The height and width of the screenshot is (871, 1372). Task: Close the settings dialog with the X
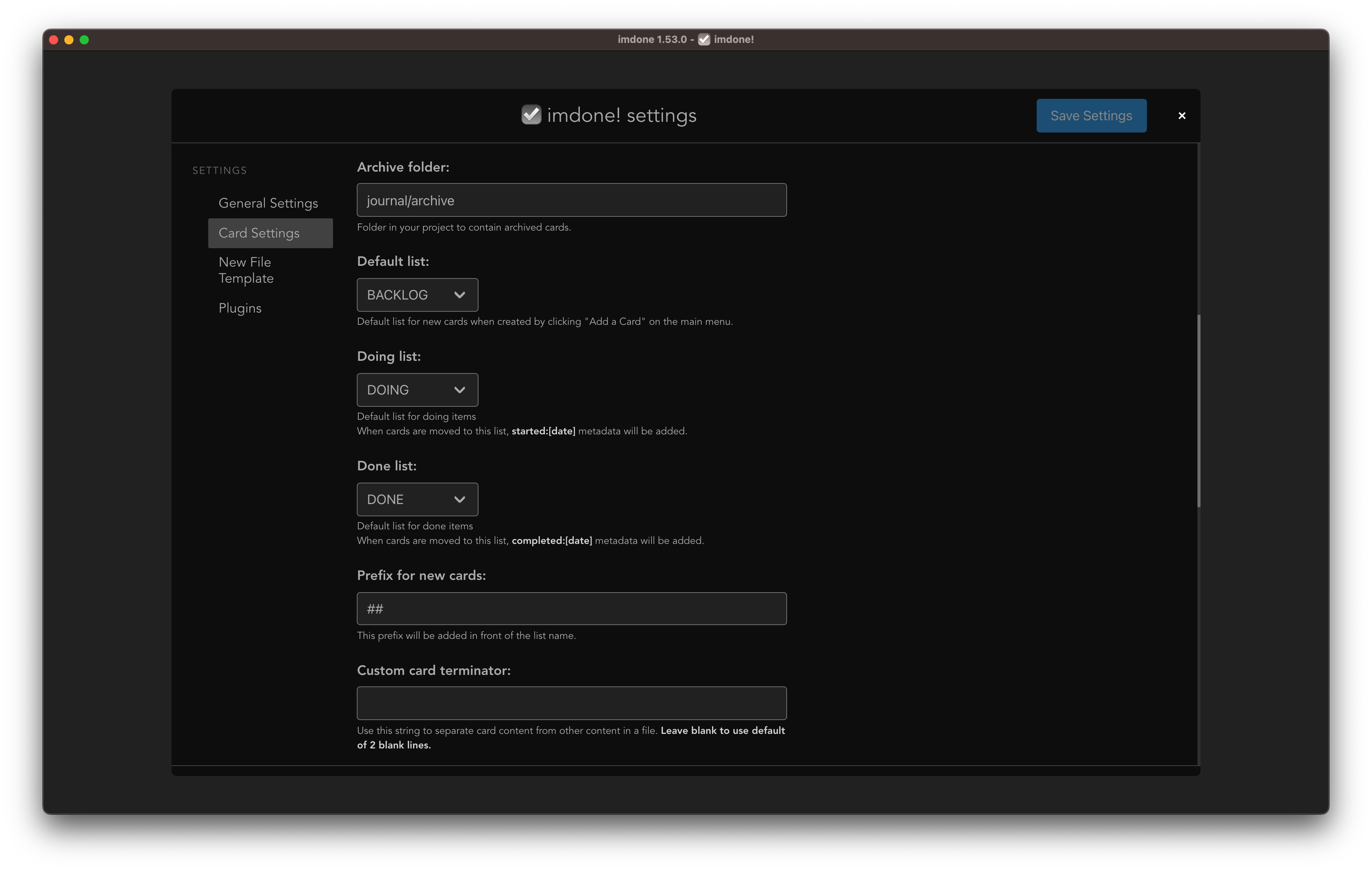click(1182, 116)
